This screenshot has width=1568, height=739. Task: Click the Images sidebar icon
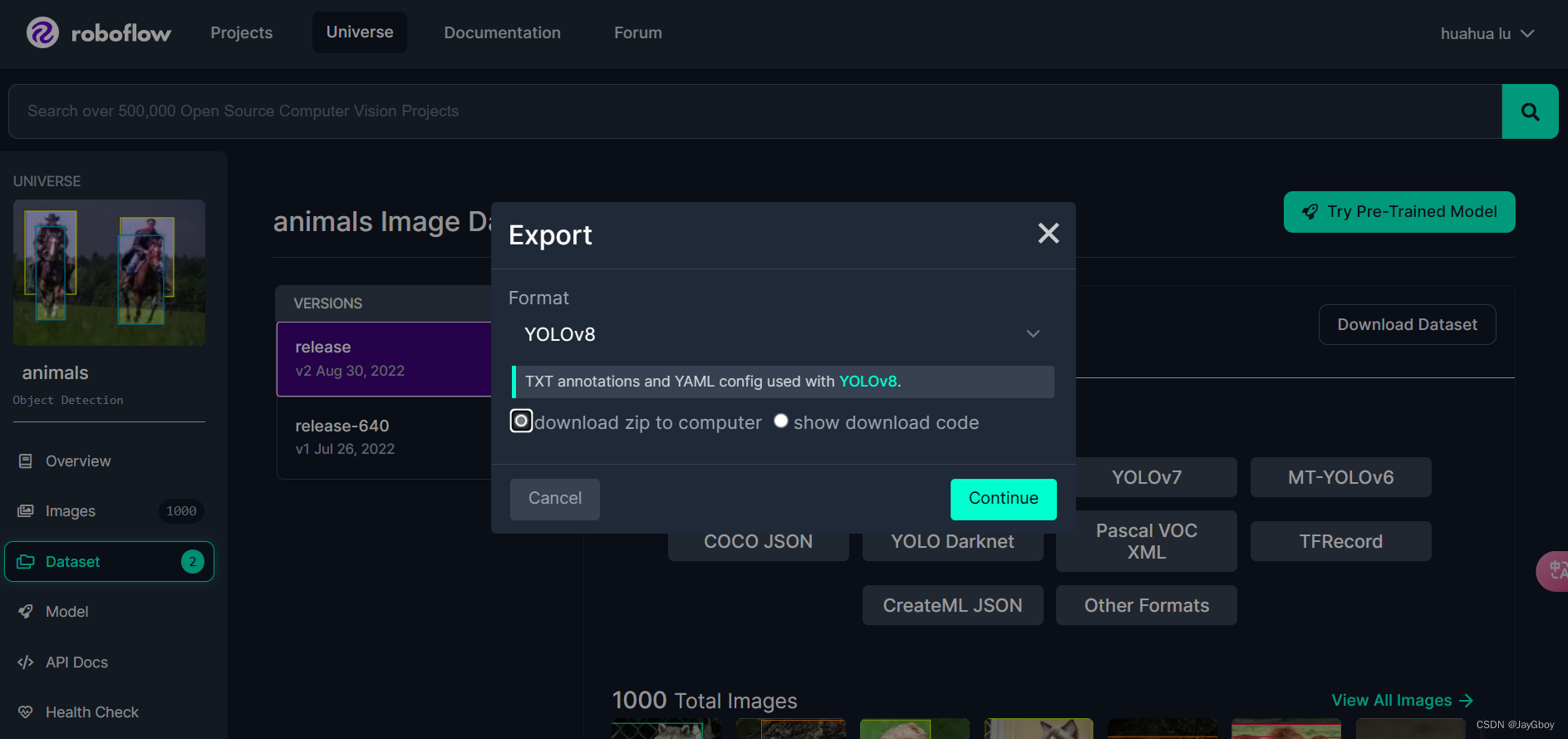point(26,510)
